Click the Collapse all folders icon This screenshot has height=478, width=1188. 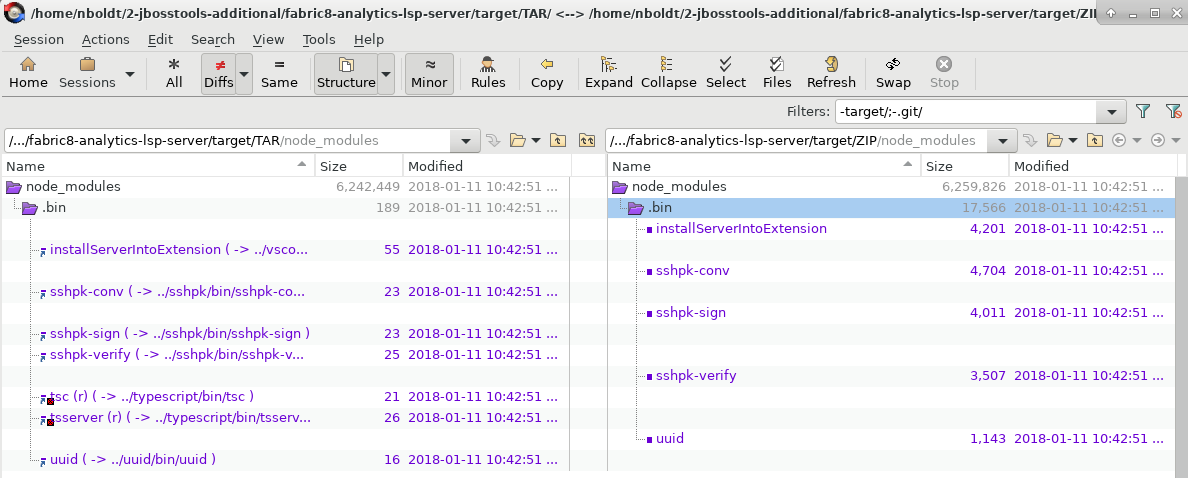pyautogui.click(x=668, y=73)
